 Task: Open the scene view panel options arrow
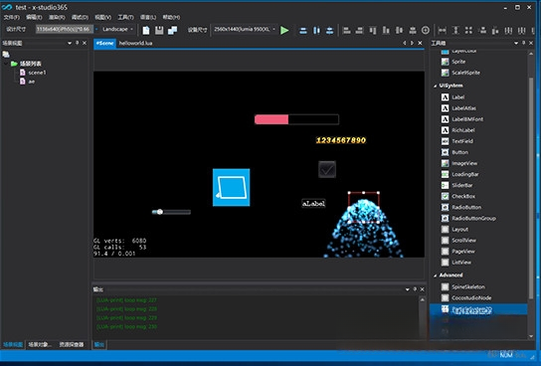coord(69,43)
